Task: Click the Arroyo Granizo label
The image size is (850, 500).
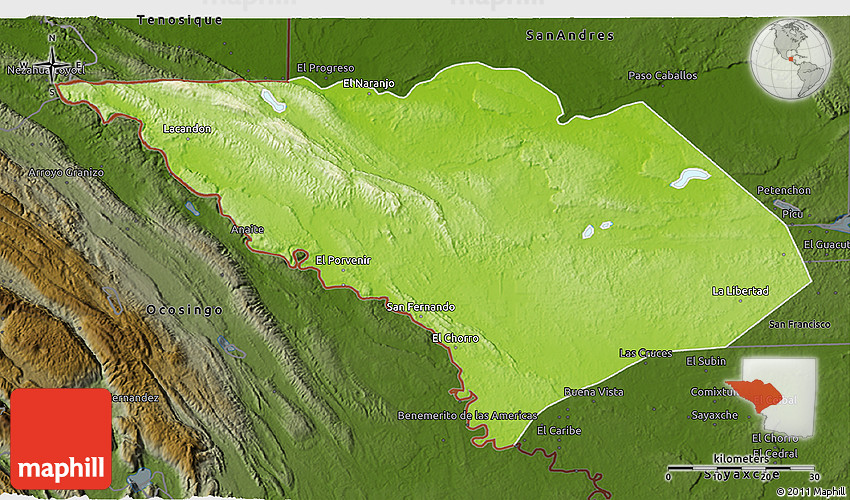Action: point(66,172)
